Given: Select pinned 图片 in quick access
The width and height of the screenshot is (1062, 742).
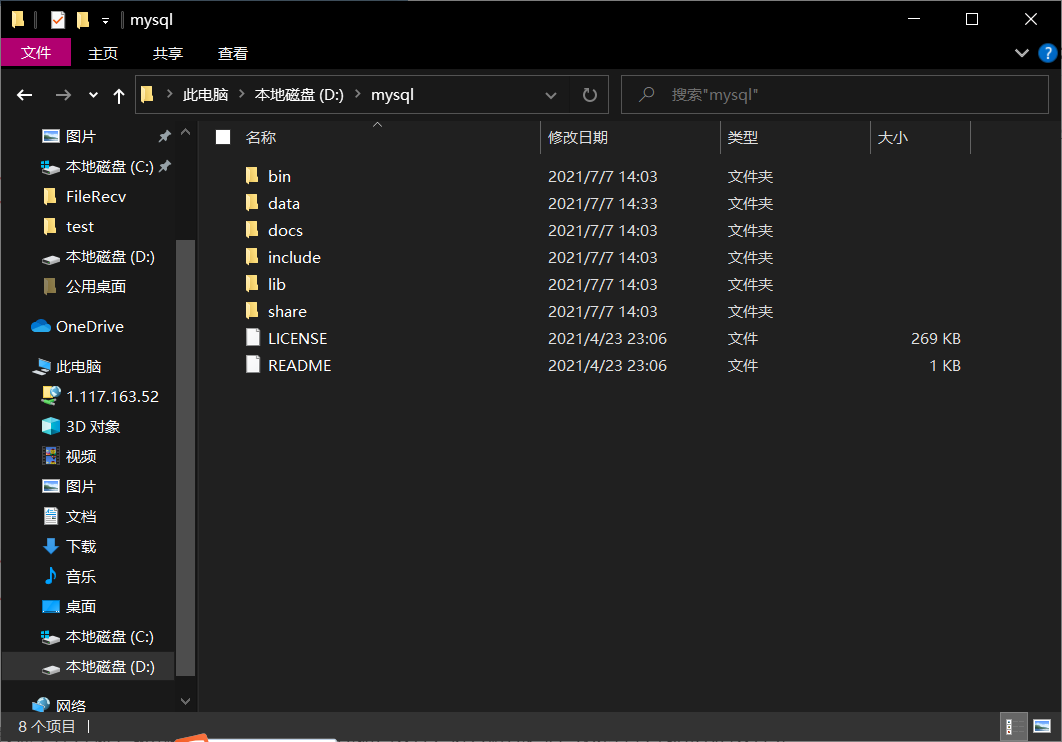Looking at the screenshot, I should pos(69,136).
